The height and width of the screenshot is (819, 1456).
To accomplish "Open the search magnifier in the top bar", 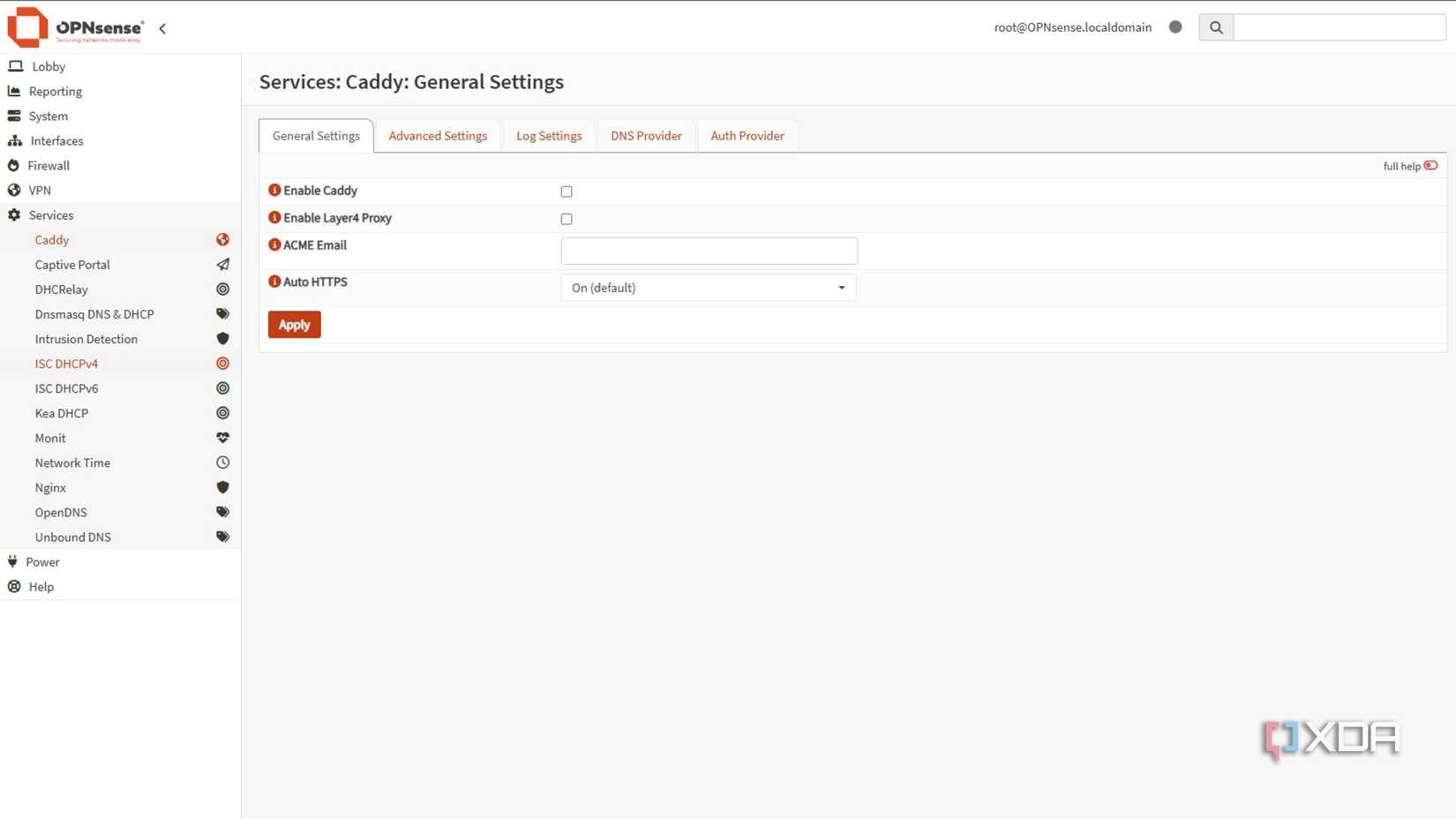I will (1215, 26).
